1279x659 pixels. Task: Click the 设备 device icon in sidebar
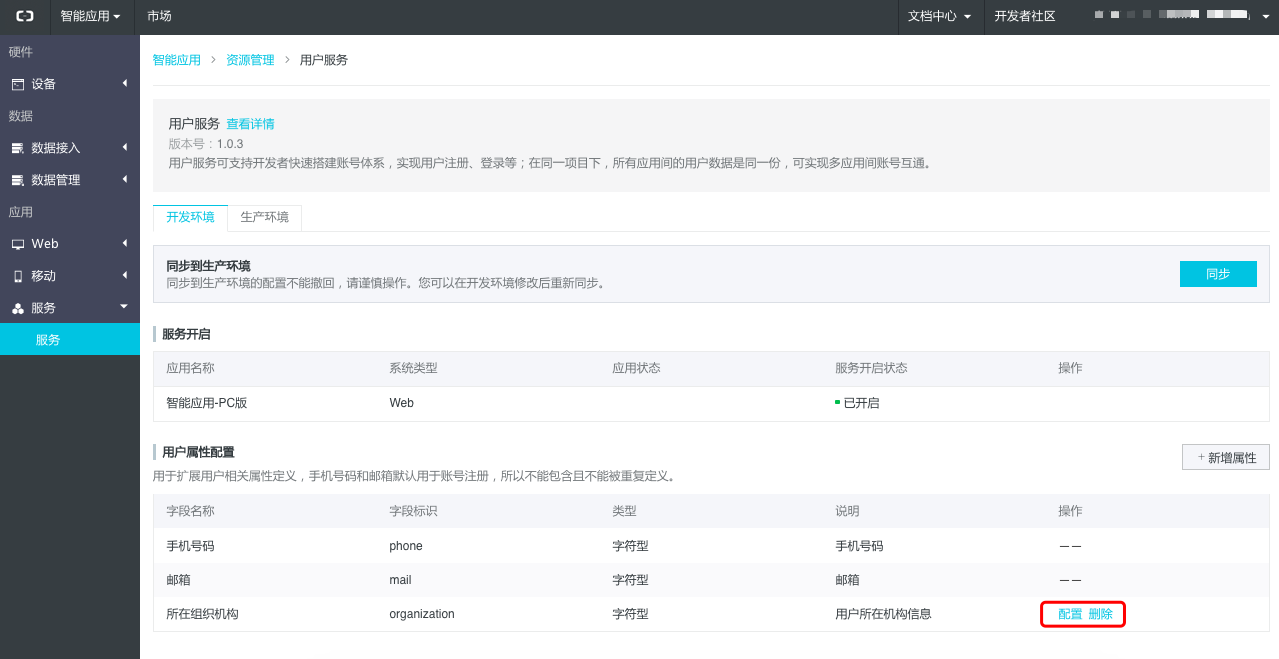click(17, 84)
